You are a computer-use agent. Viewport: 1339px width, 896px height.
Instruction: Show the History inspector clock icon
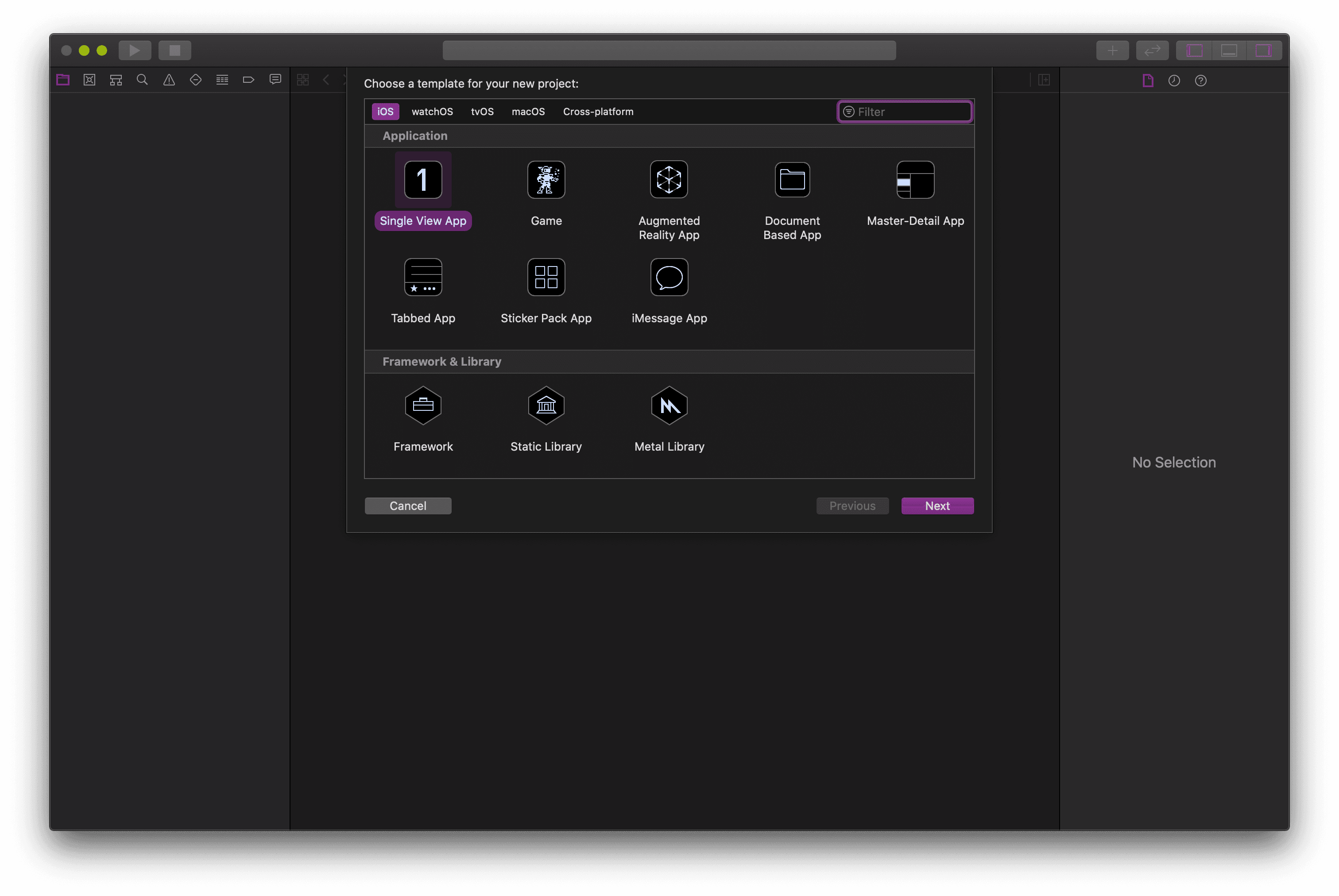pyautogui.click(x=1174, y=81)
